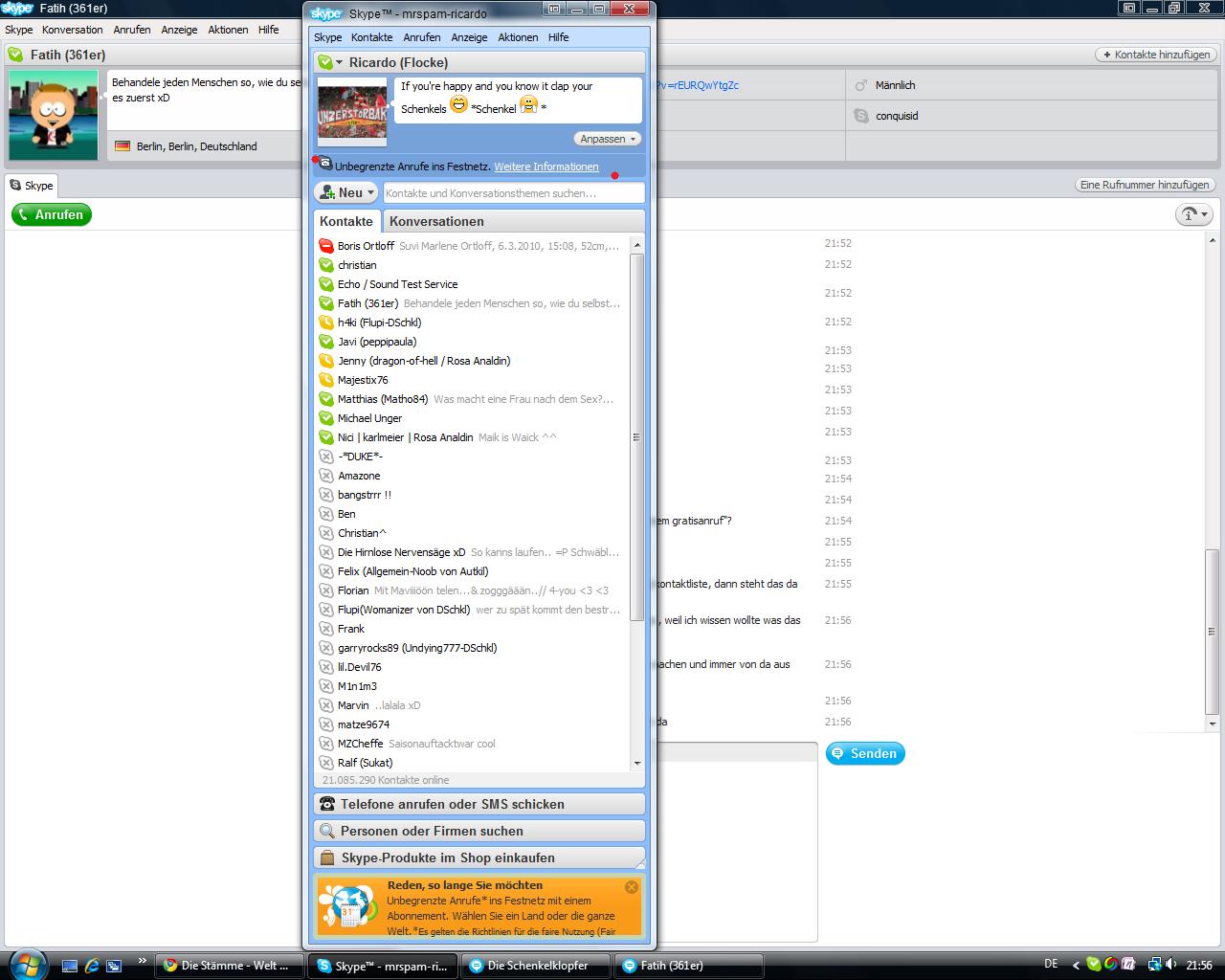
Task: Click the busy status icon beside Boris Ortloff
Action: [x=326, y=246]
